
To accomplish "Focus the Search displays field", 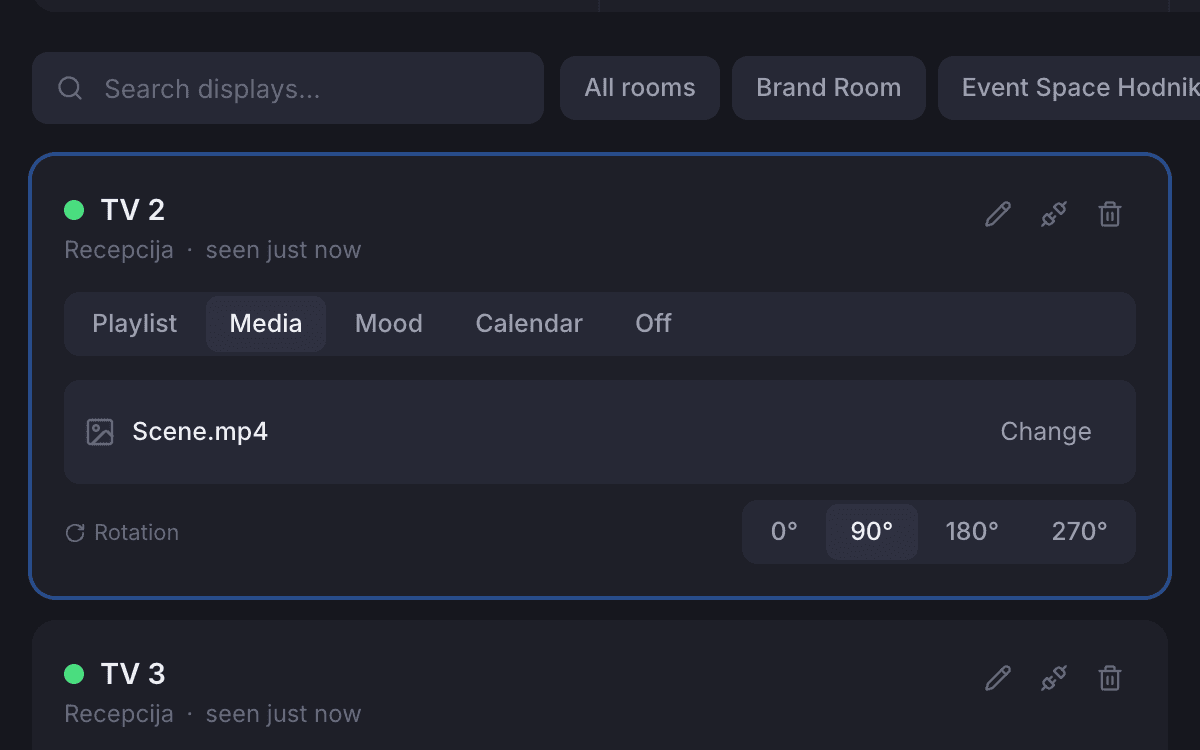I will click(288, 88).
